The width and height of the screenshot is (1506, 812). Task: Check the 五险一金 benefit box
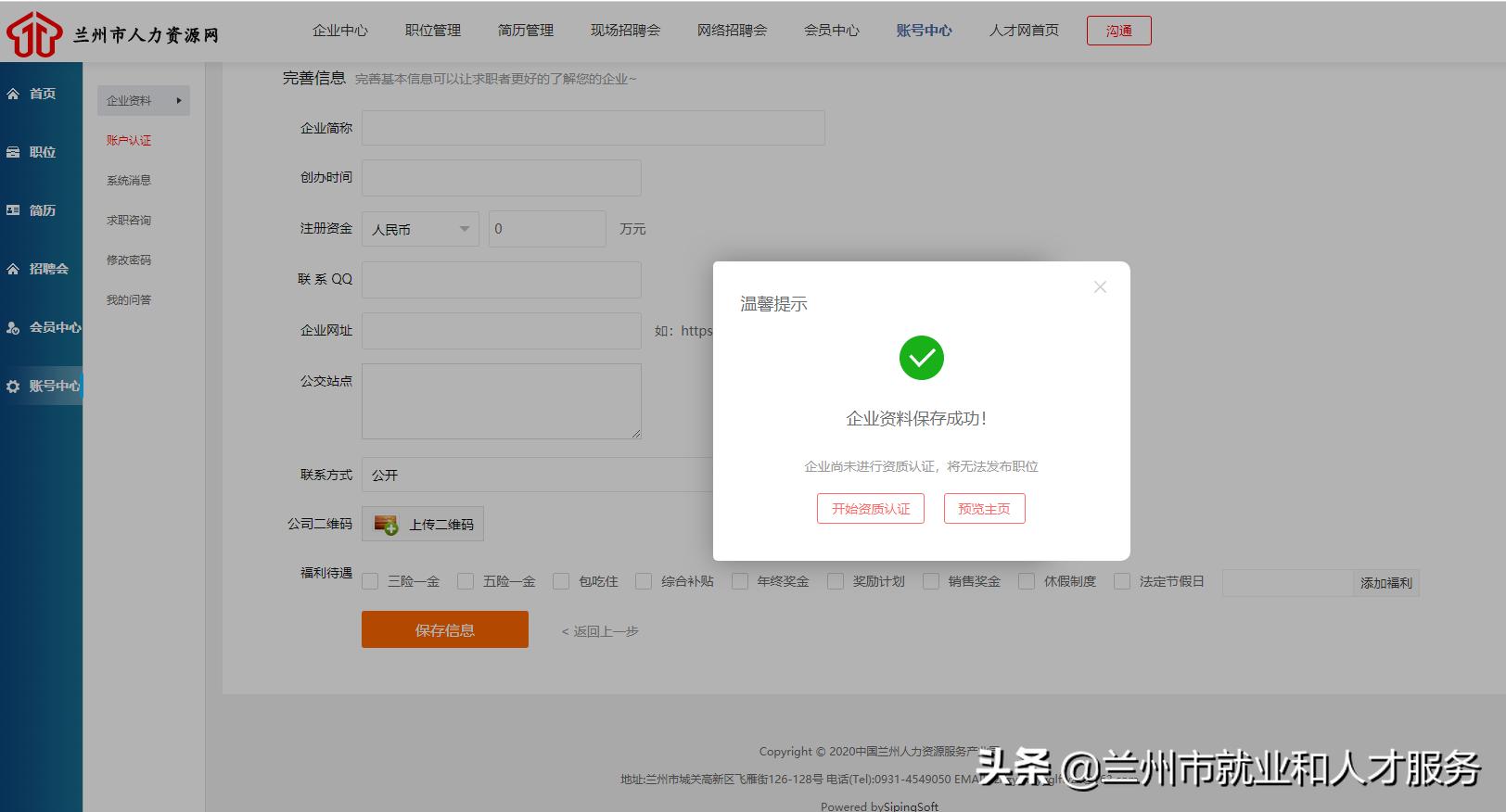466,581
